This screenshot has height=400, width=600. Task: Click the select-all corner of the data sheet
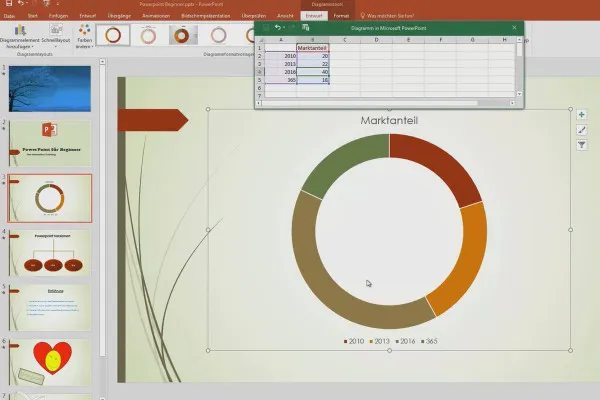click(260, 40)
